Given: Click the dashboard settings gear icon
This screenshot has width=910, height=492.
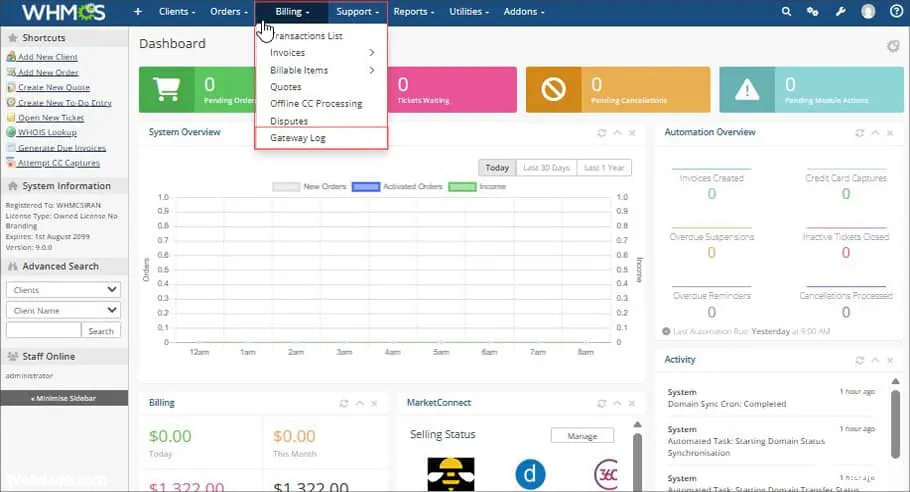Looking at the screenshot, I should coord(893,46).
